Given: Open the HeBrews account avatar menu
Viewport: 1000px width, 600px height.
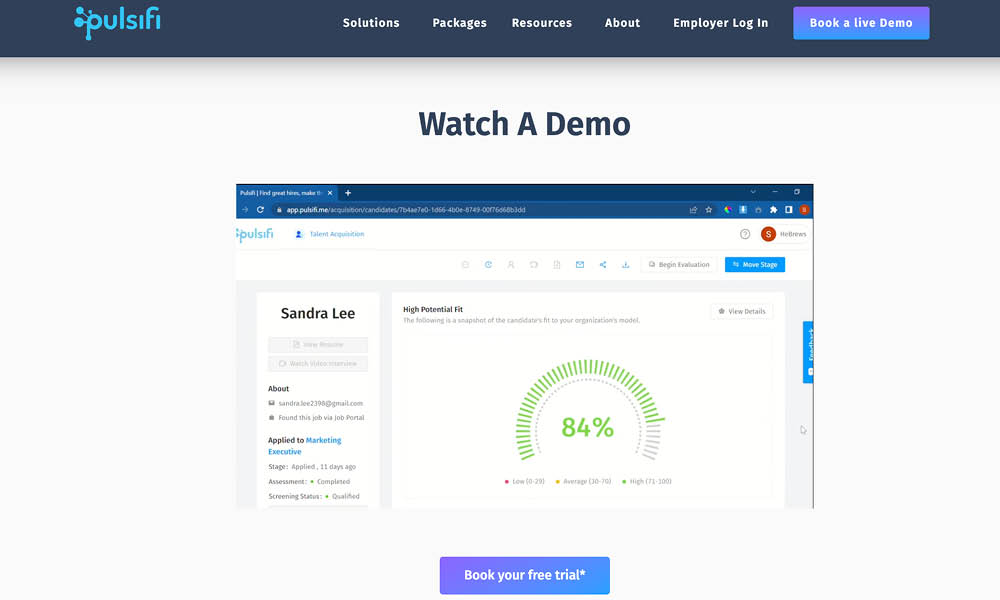Looking at the screenshot, I should tap(768, 234).
